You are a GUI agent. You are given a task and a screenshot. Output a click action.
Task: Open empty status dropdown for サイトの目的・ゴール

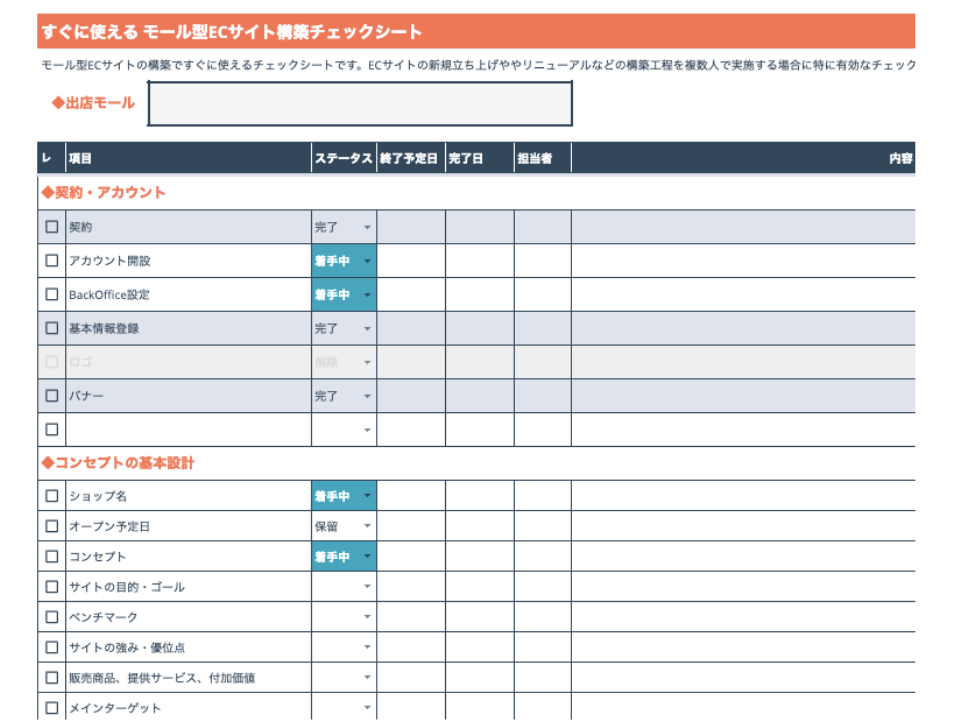(x=367, y=587)
